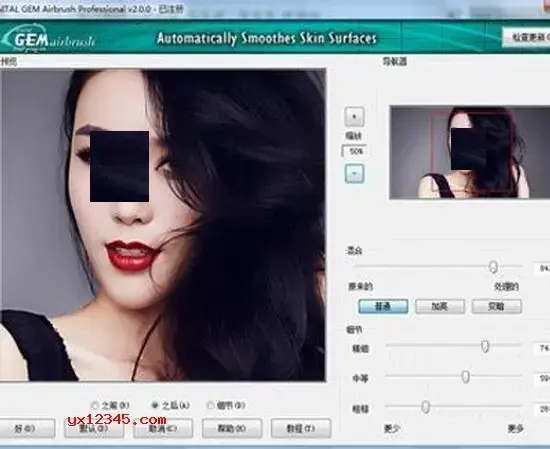Click the 普通 (Normal) blend mode button
The image size is (550, 449).
(383, 307)
